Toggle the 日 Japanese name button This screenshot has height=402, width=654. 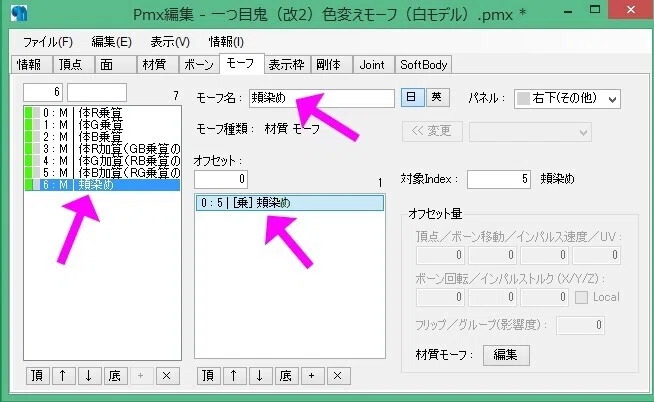click(x=412, y=97)
